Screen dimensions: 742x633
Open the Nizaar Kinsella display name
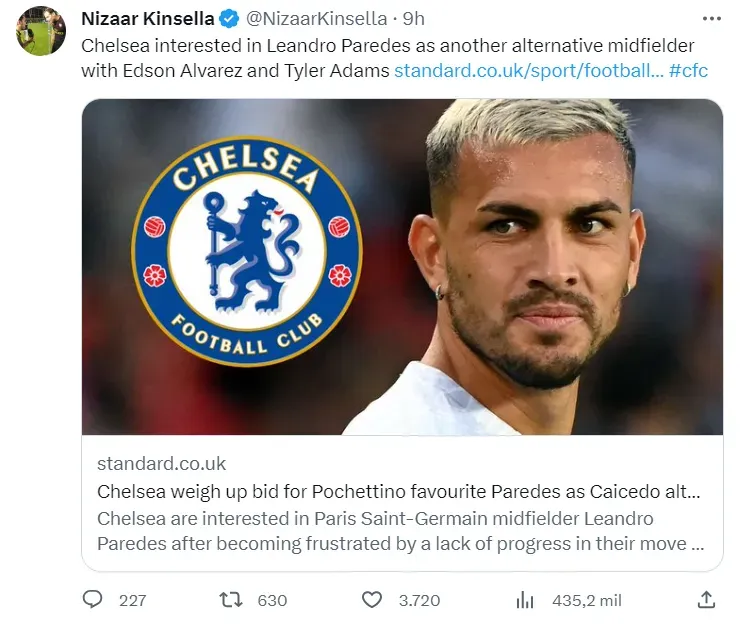click(145, 19)
